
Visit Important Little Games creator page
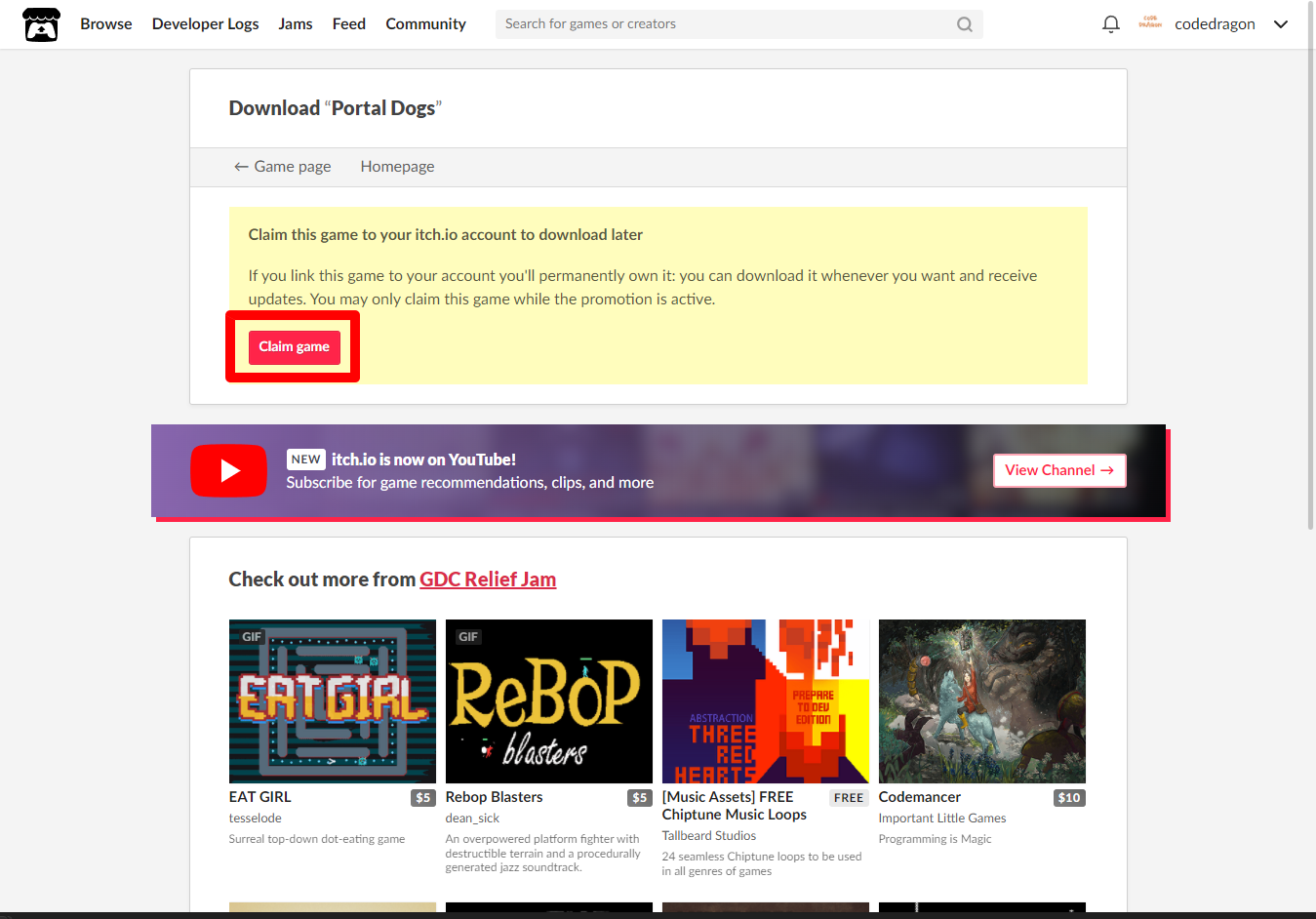tap(942, 819)
